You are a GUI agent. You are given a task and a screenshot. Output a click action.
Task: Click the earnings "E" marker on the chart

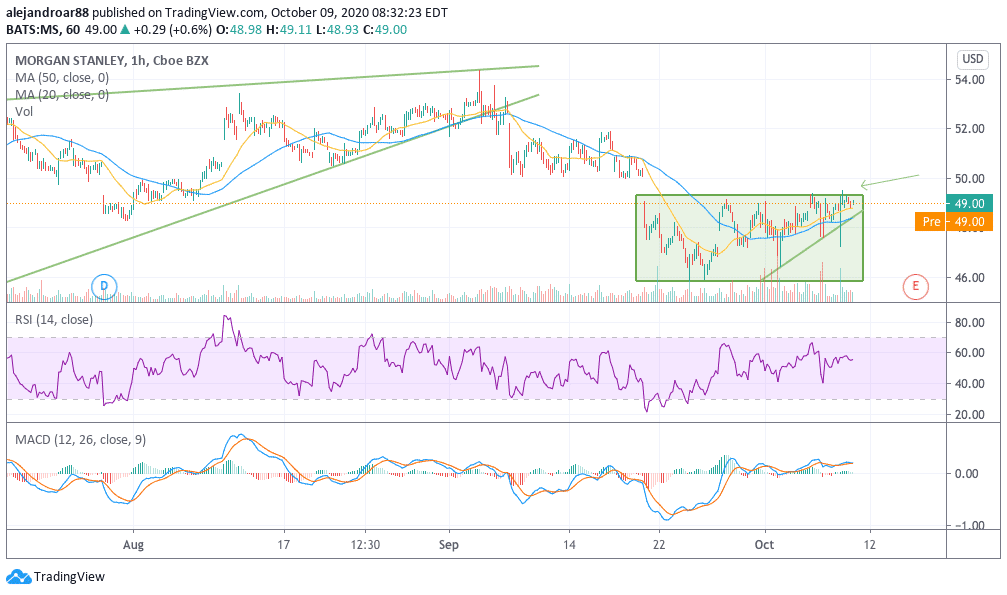click(x=915, y=287)
